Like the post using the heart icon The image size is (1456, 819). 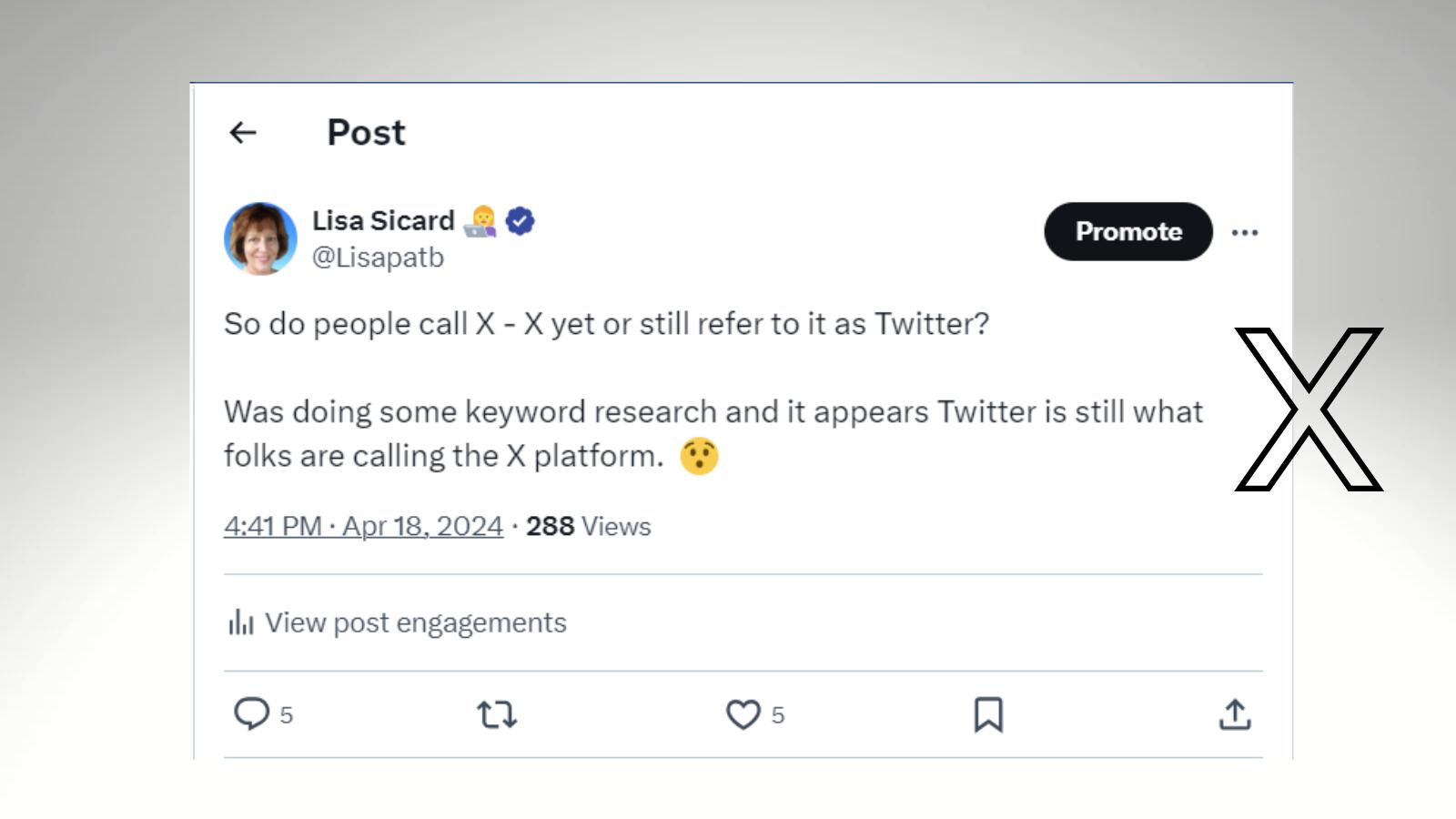pyautogui.click(x=744, y=716)
